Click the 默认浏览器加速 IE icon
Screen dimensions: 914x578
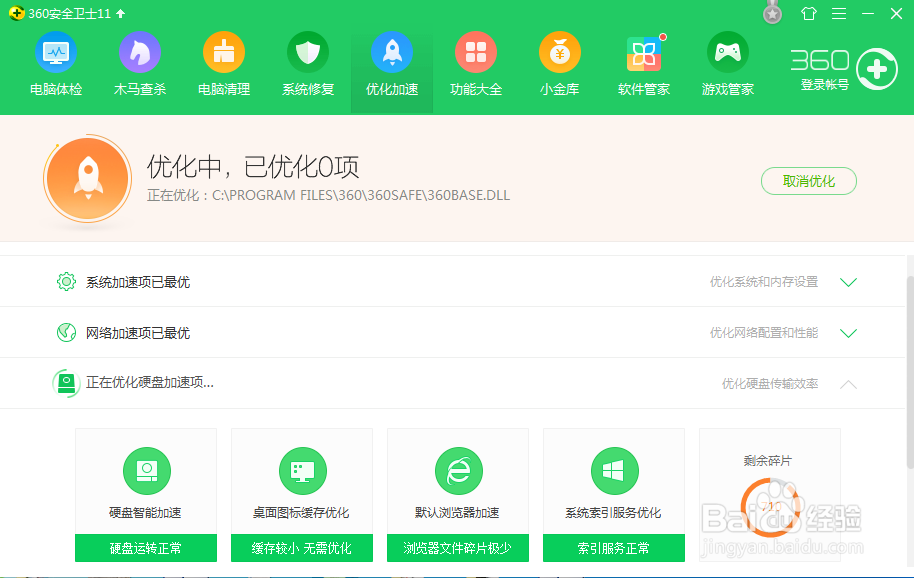(x=459, y=471)
